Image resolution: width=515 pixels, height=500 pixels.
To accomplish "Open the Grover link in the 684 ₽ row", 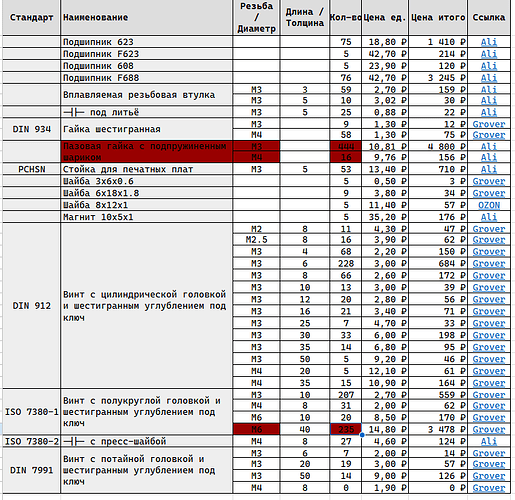I will pyautogui.click(x=489, y=264).
